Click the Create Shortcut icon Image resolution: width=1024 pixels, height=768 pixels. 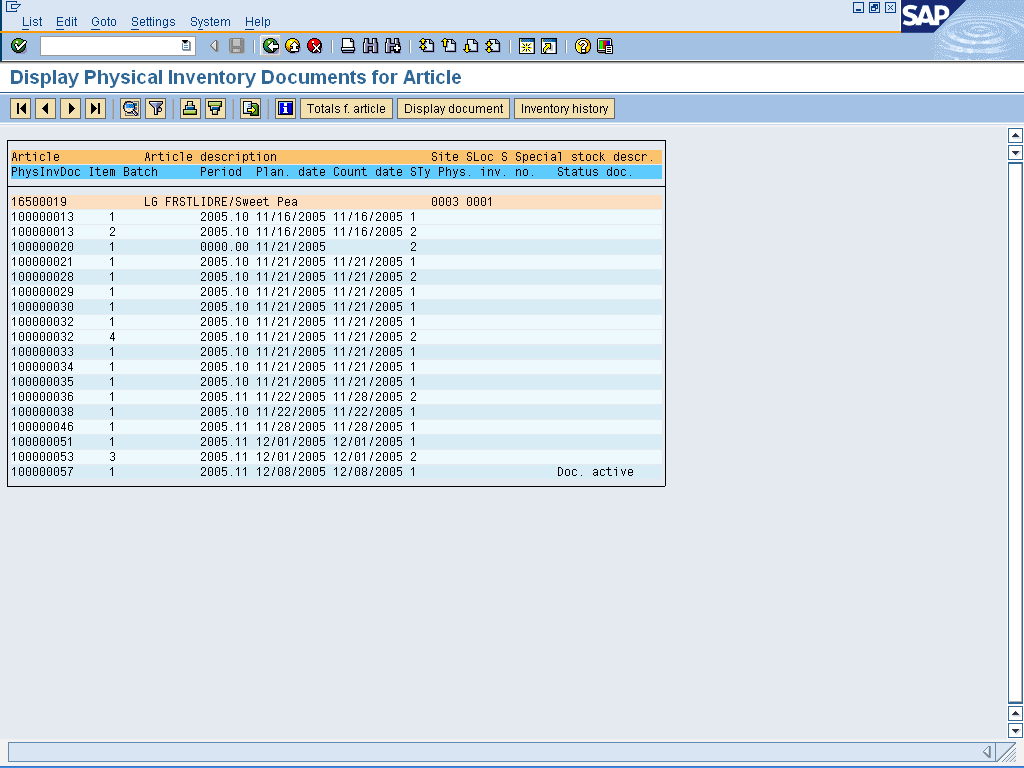pyautogui.click(x=549, y=46)
